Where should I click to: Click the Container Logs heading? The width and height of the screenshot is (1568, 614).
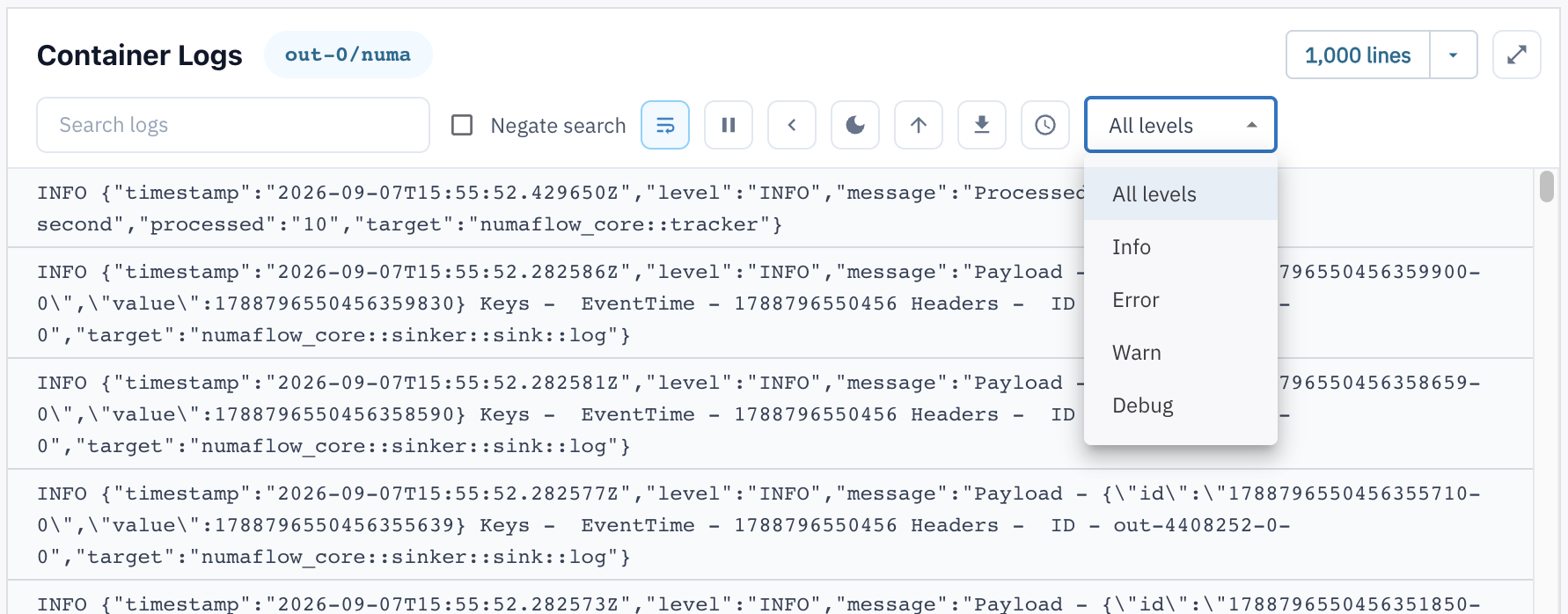point(139,55)
